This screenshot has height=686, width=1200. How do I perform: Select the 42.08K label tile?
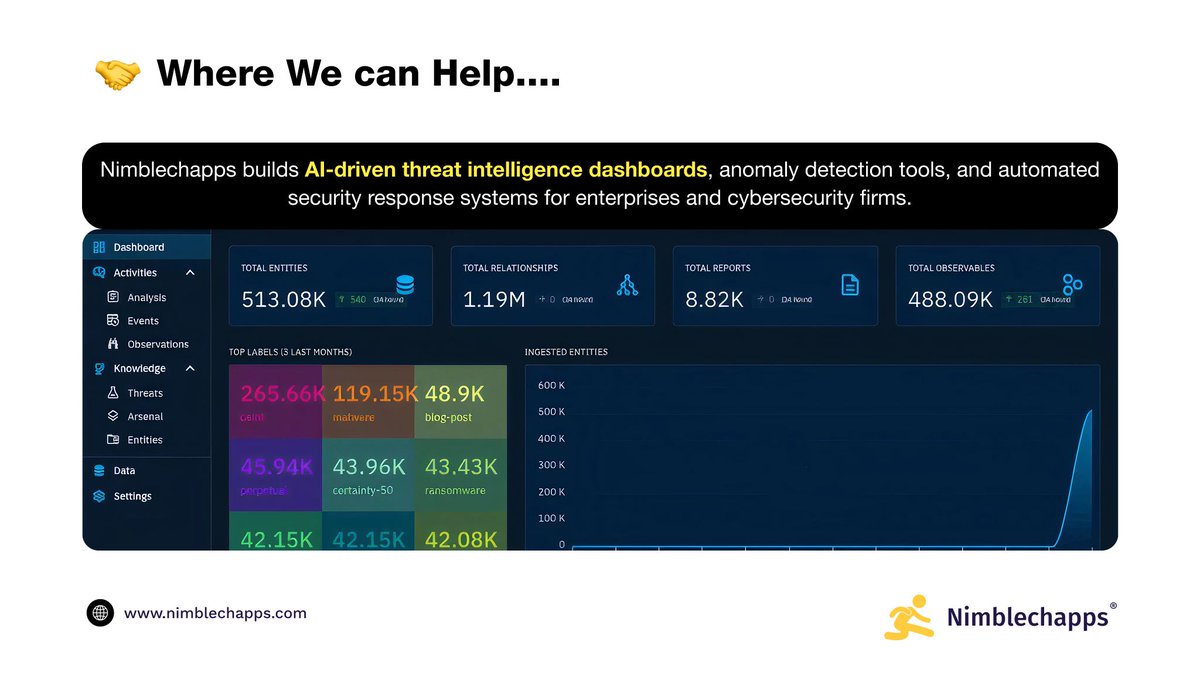pyautogui.click(x=460, y=531)
